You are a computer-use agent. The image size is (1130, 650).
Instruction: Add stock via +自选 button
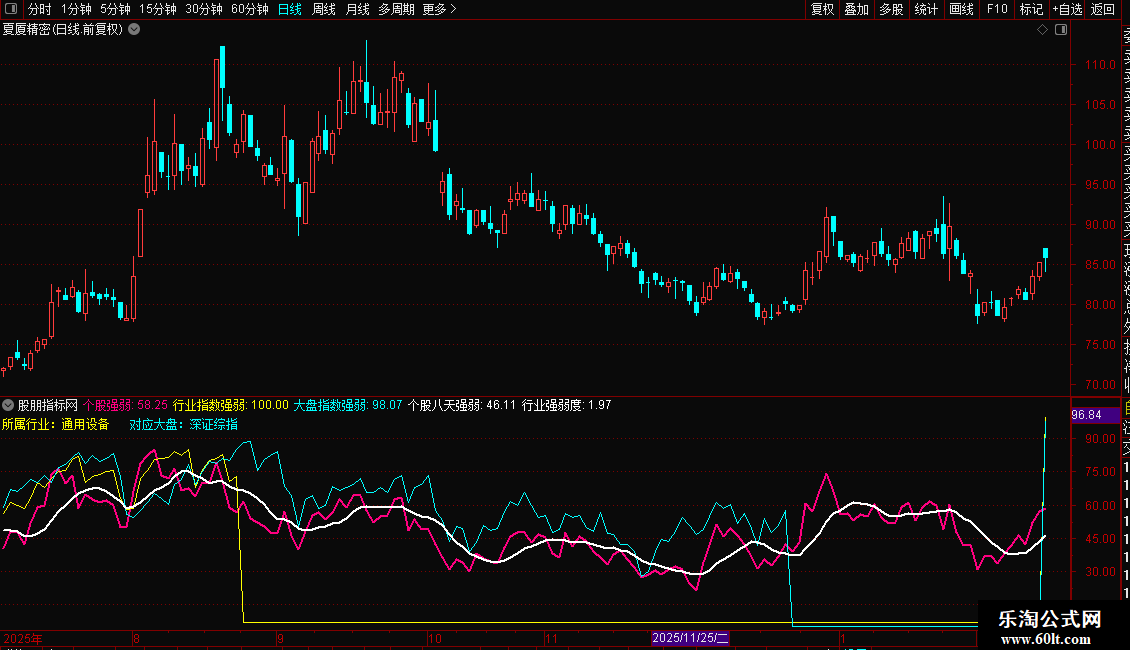point(1067,10)
